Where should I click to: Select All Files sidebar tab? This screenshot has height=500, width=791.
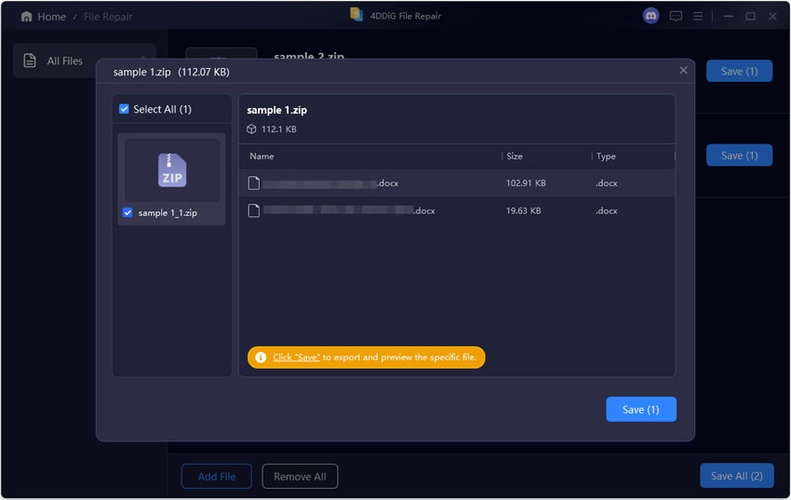[84, 61]
